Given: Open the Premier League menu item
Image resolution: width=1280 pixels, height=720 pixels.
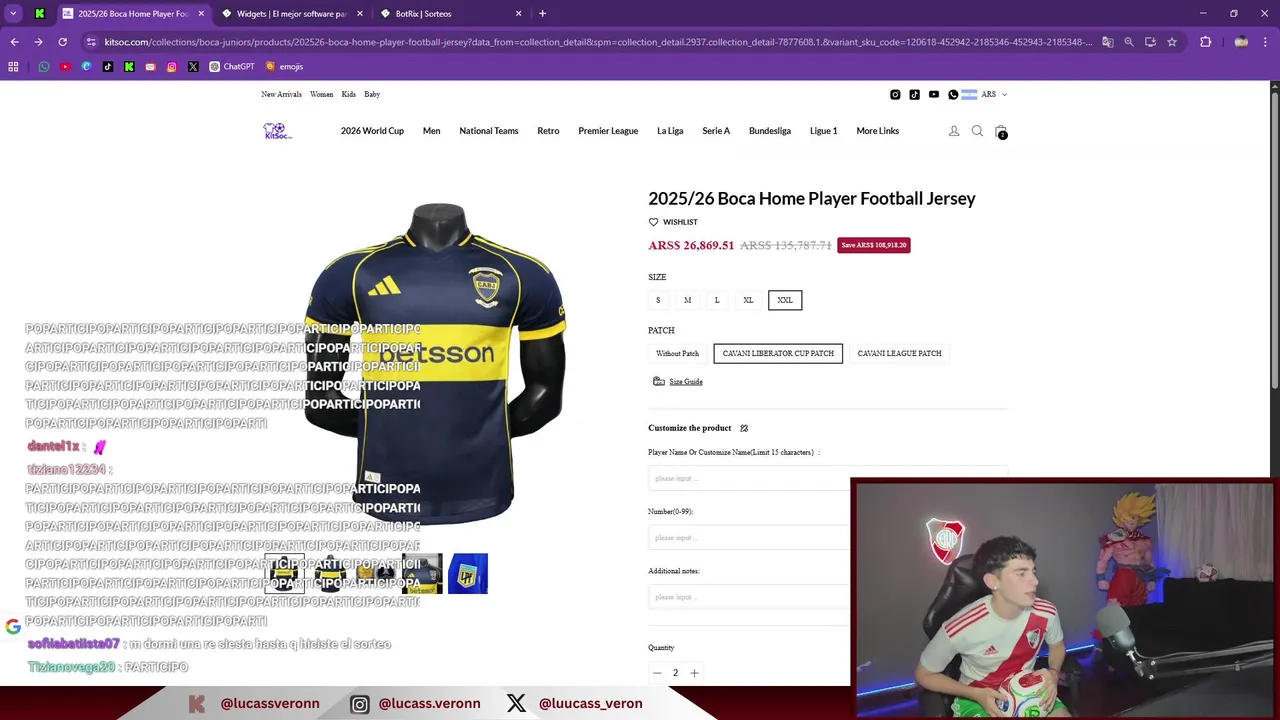Looking at the screenshot, I should [x=608, y=131].
